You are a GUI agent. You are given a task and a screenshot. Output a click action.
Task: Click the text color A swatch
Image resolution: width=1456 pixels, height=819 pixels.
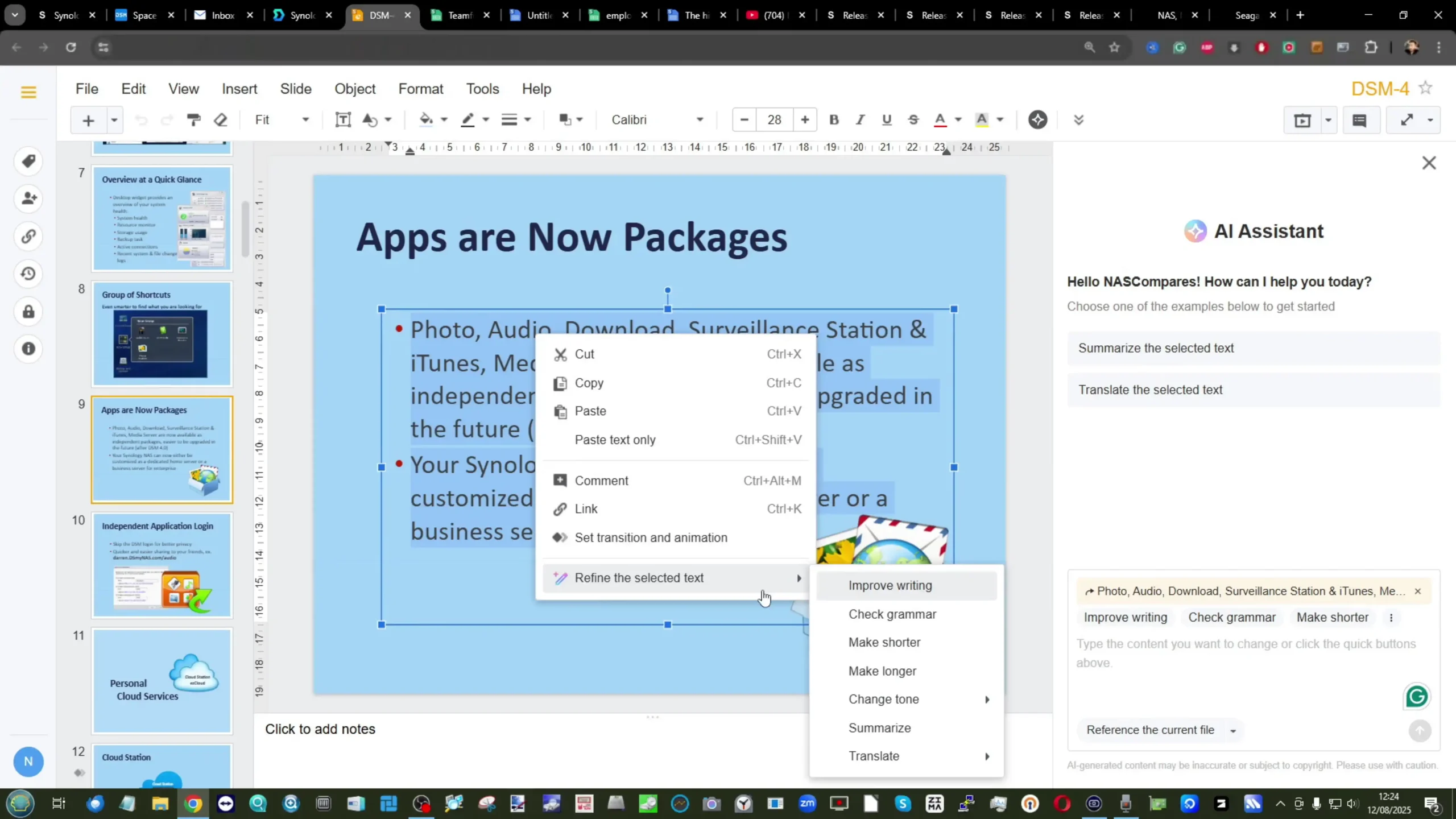tap(940, 120)
